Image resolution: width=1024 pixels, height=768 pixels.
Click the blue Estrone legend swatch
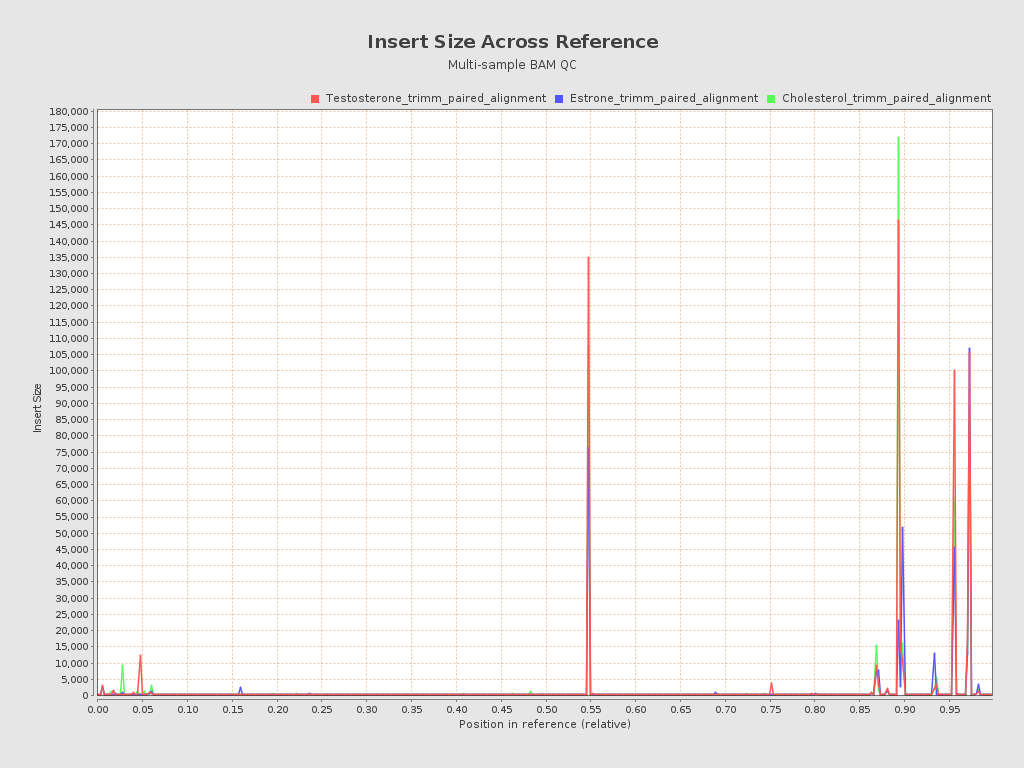tap(559, 99)
